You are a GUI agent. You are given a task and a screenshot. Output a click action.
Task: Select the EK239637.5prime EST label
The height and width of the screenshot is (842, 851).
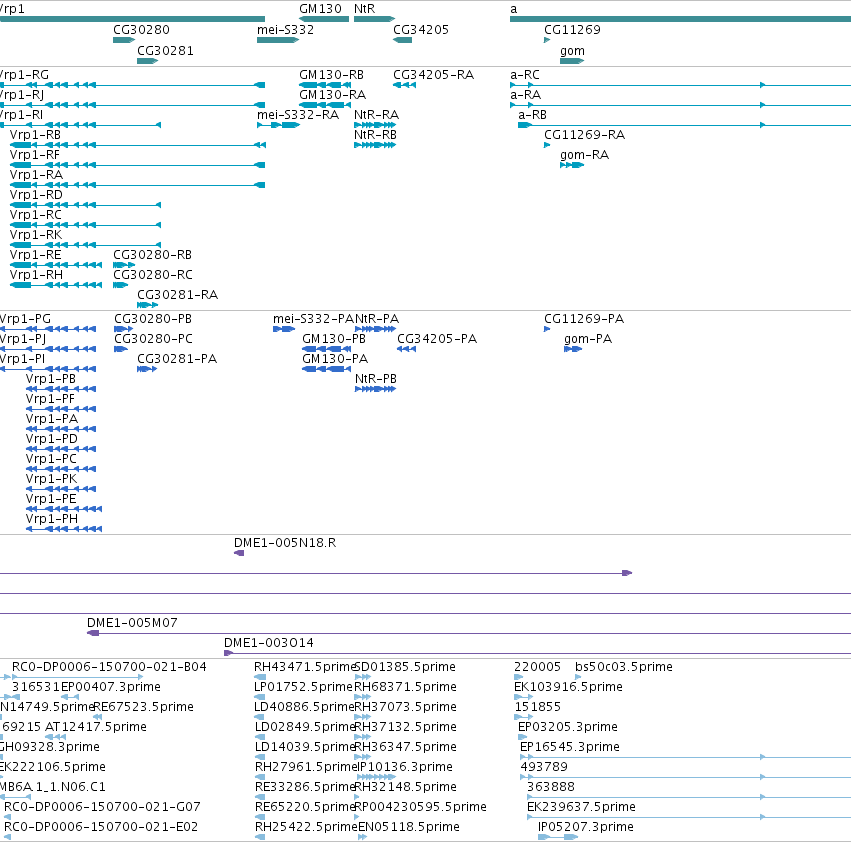pyautogui.click(x=581, y=807)
